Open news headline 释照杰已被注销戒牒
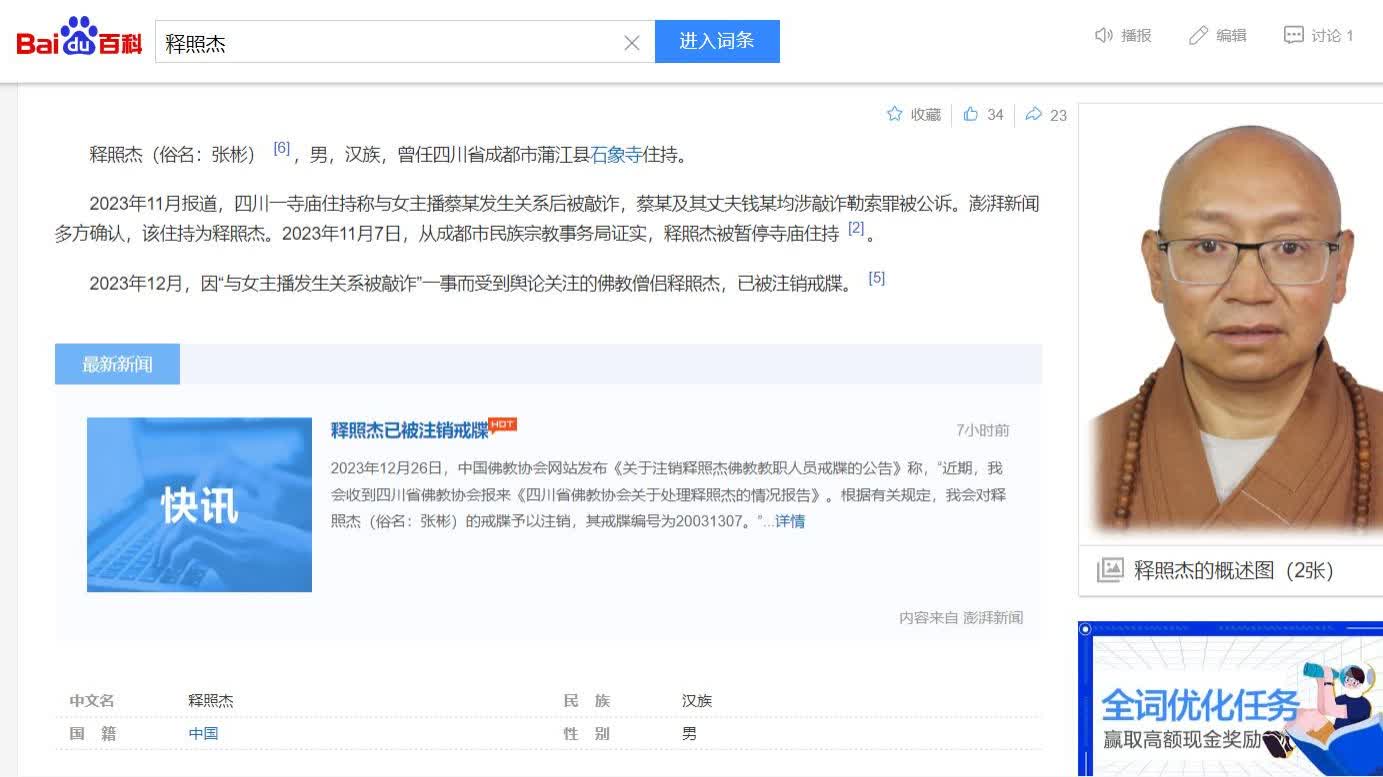This screenshot has height=777, width=1383. pos(409,431)
